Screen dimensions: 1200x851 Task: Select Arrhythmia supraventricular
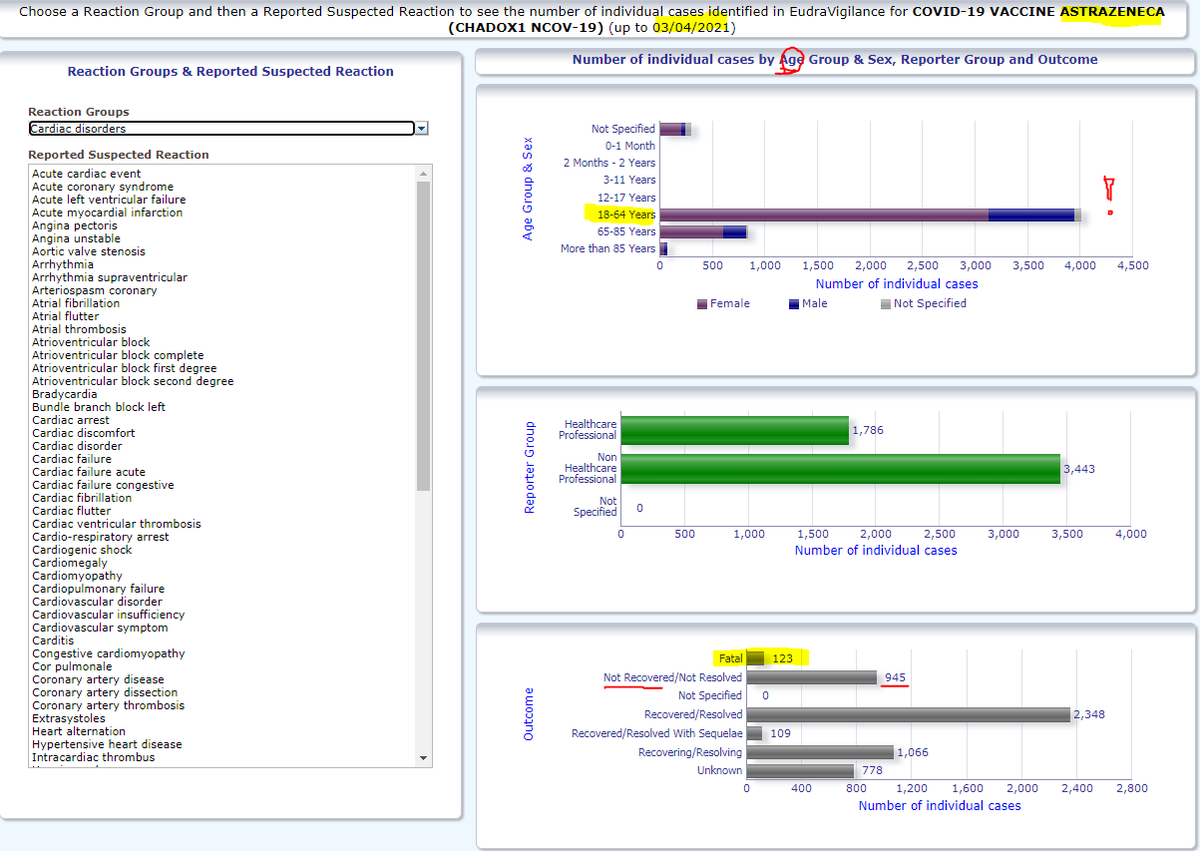pyautogui.click(x=109, y=278)
